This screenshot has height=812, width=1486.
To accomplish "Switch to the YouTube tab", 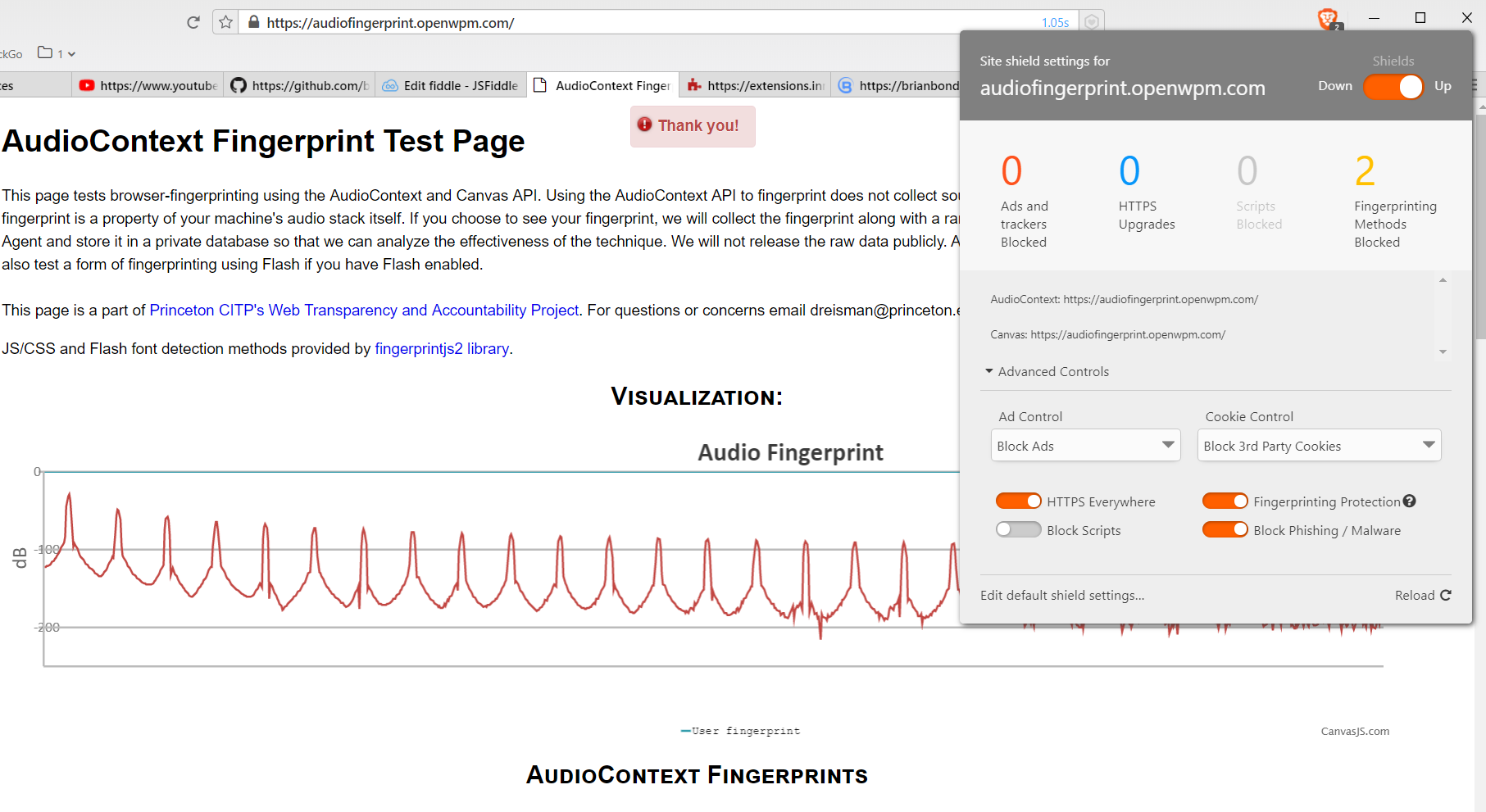I will [149, 85].
